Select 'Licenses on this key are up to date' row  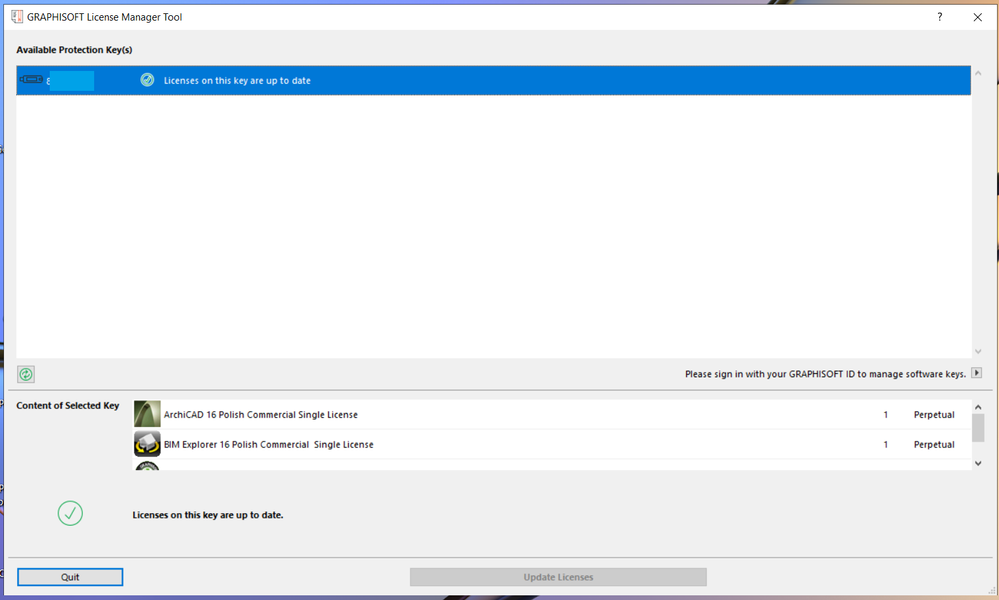point(493,80)
